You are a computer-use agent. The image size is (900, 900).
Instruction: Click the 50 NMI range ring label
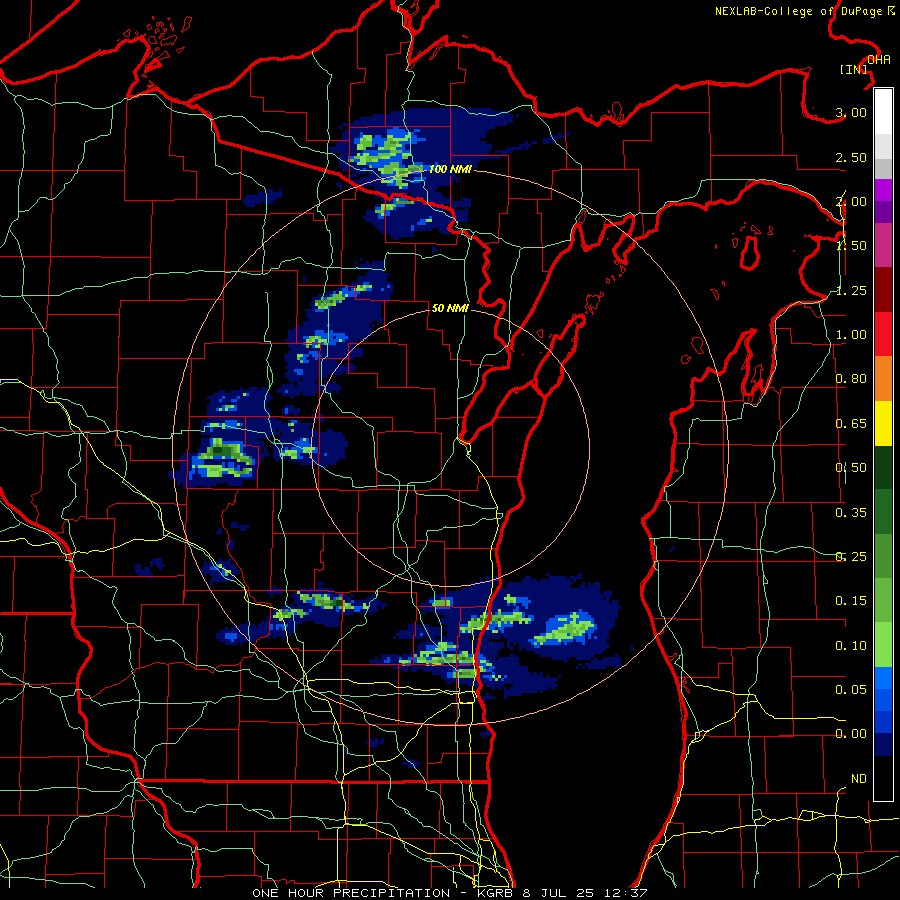click(450, 308)
